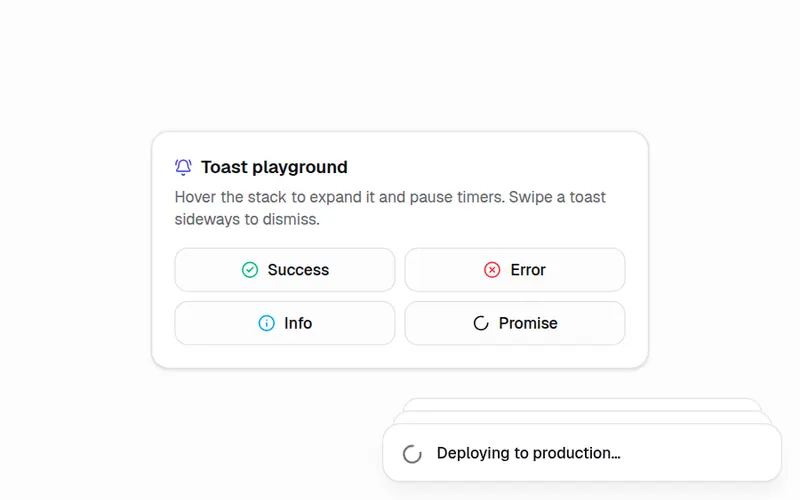Click the Toast playground heading
This screenshot has width=800, height=500.
[274, 167]
